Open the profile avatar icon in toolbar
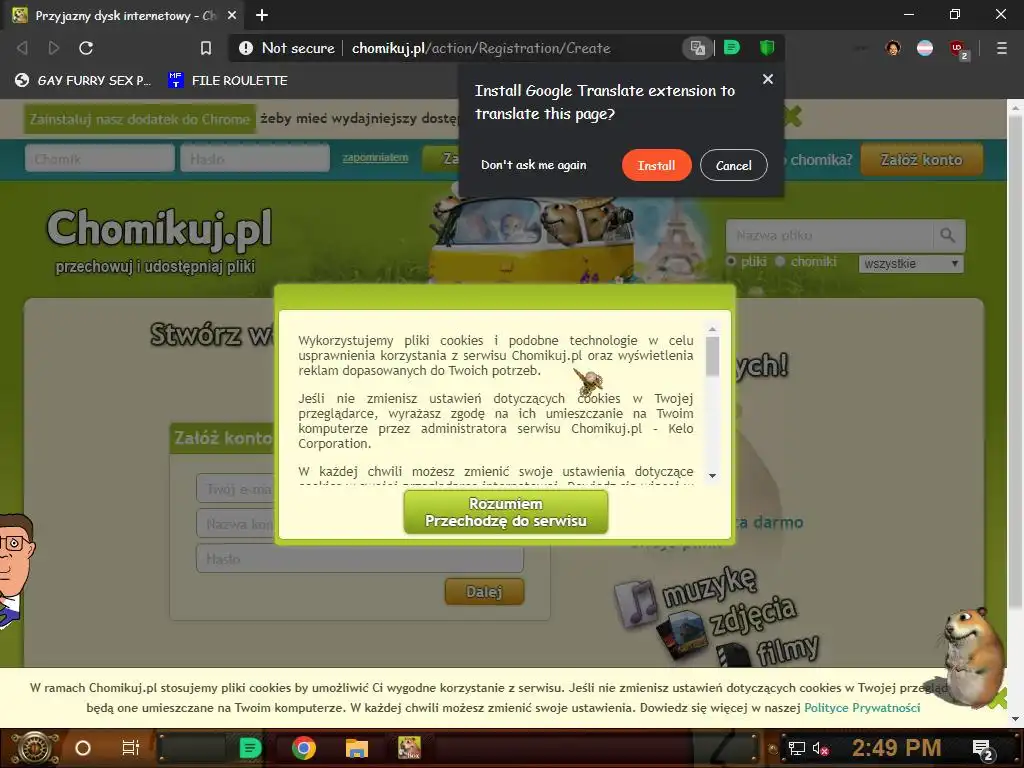Viewport: 1024px width, 768px height. click(x=893, y=48)
